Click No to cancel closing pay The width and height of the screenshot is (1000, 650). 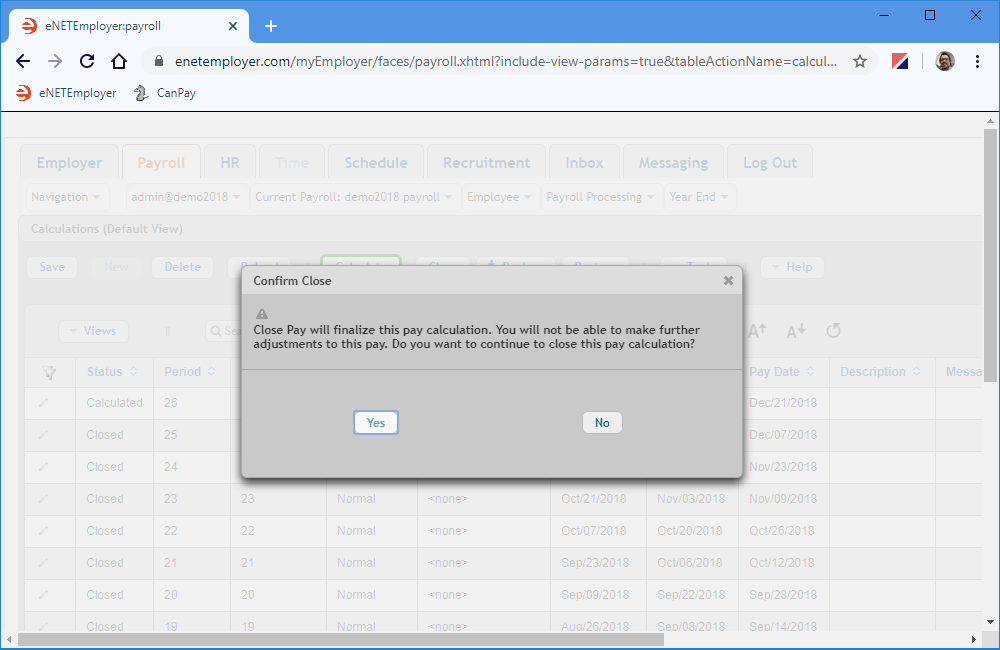[x=602, y=423]
